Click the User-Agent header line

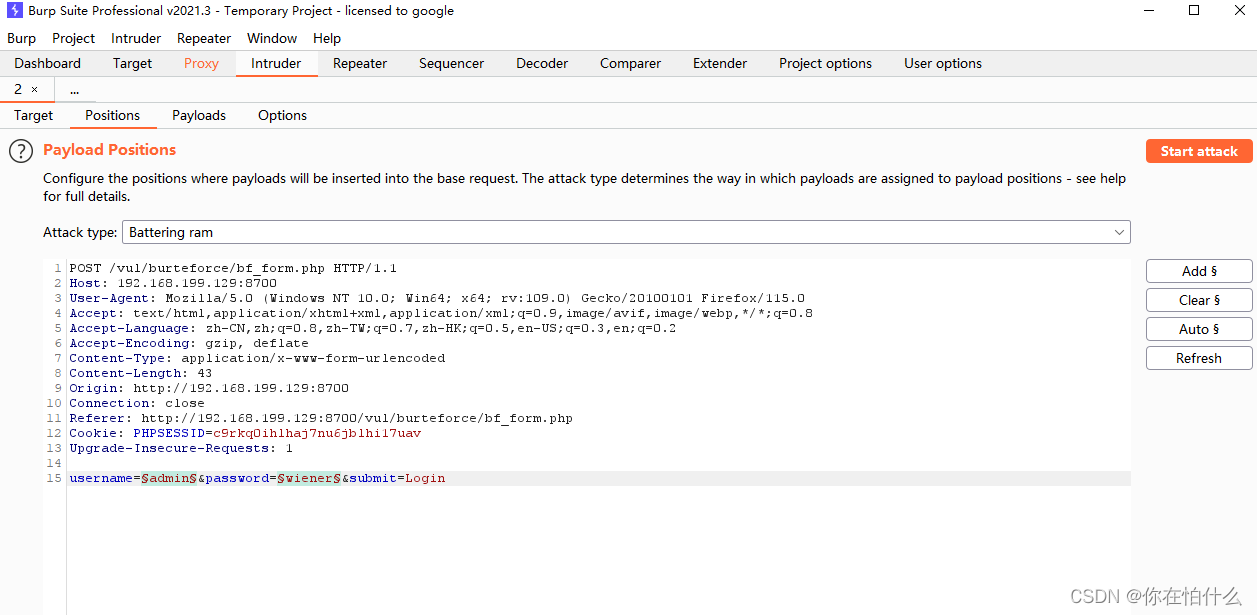click(x=437, y=298)
